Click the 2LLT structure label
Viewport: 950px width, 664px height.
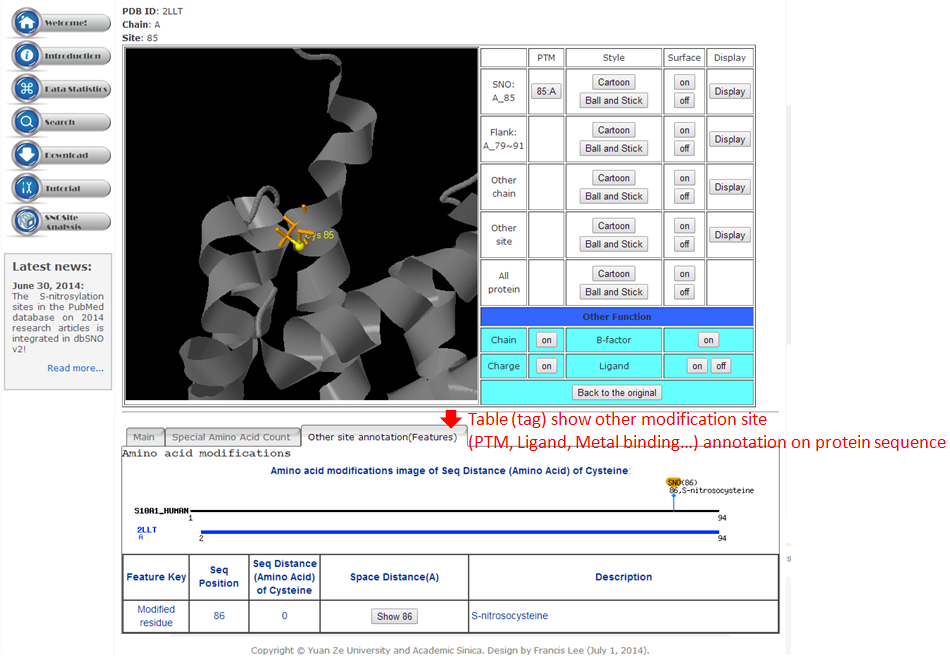tap(147, 530)
